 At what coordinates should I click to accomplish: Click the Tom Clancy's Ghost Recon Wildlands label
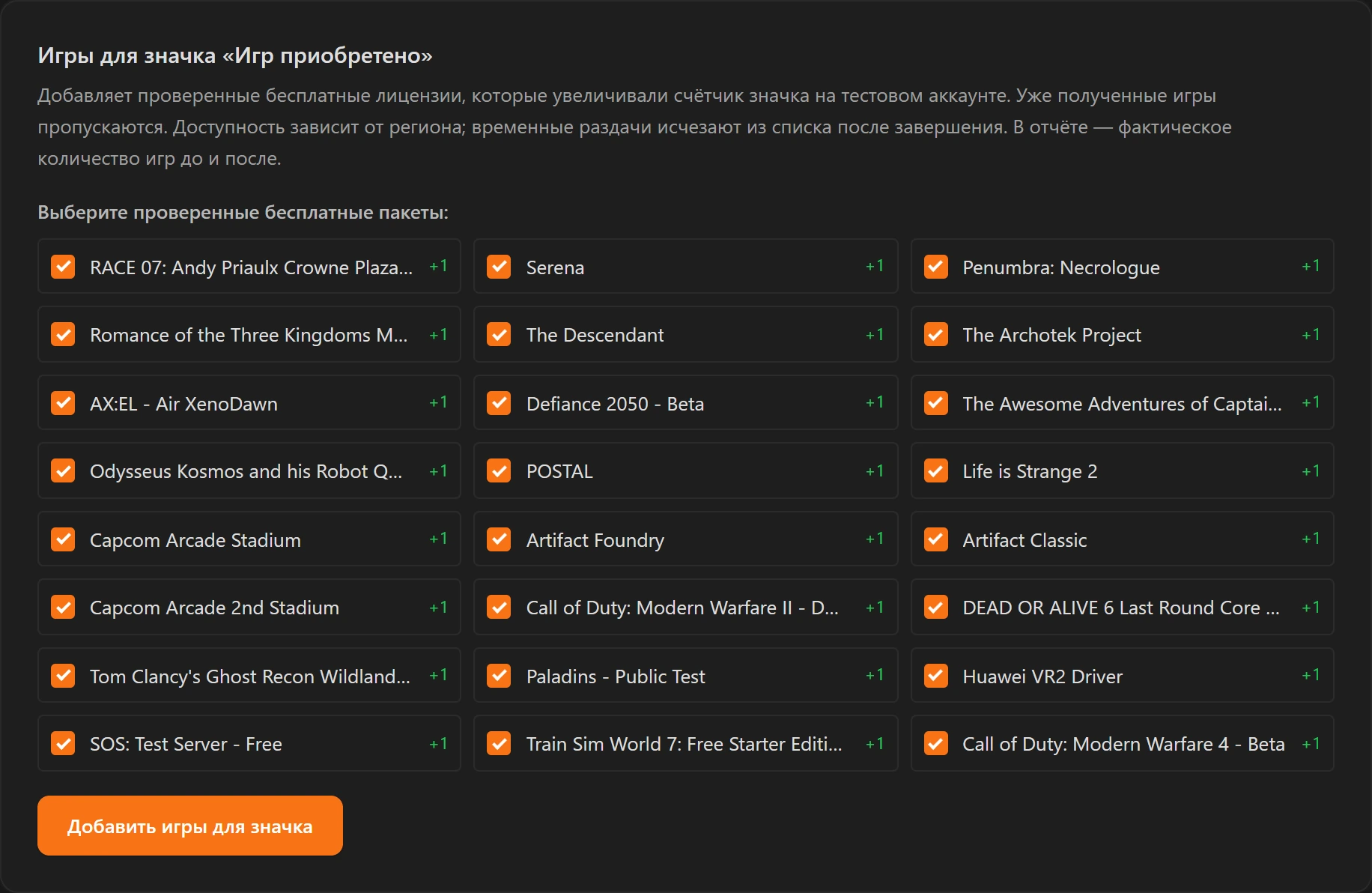(250, 676)
